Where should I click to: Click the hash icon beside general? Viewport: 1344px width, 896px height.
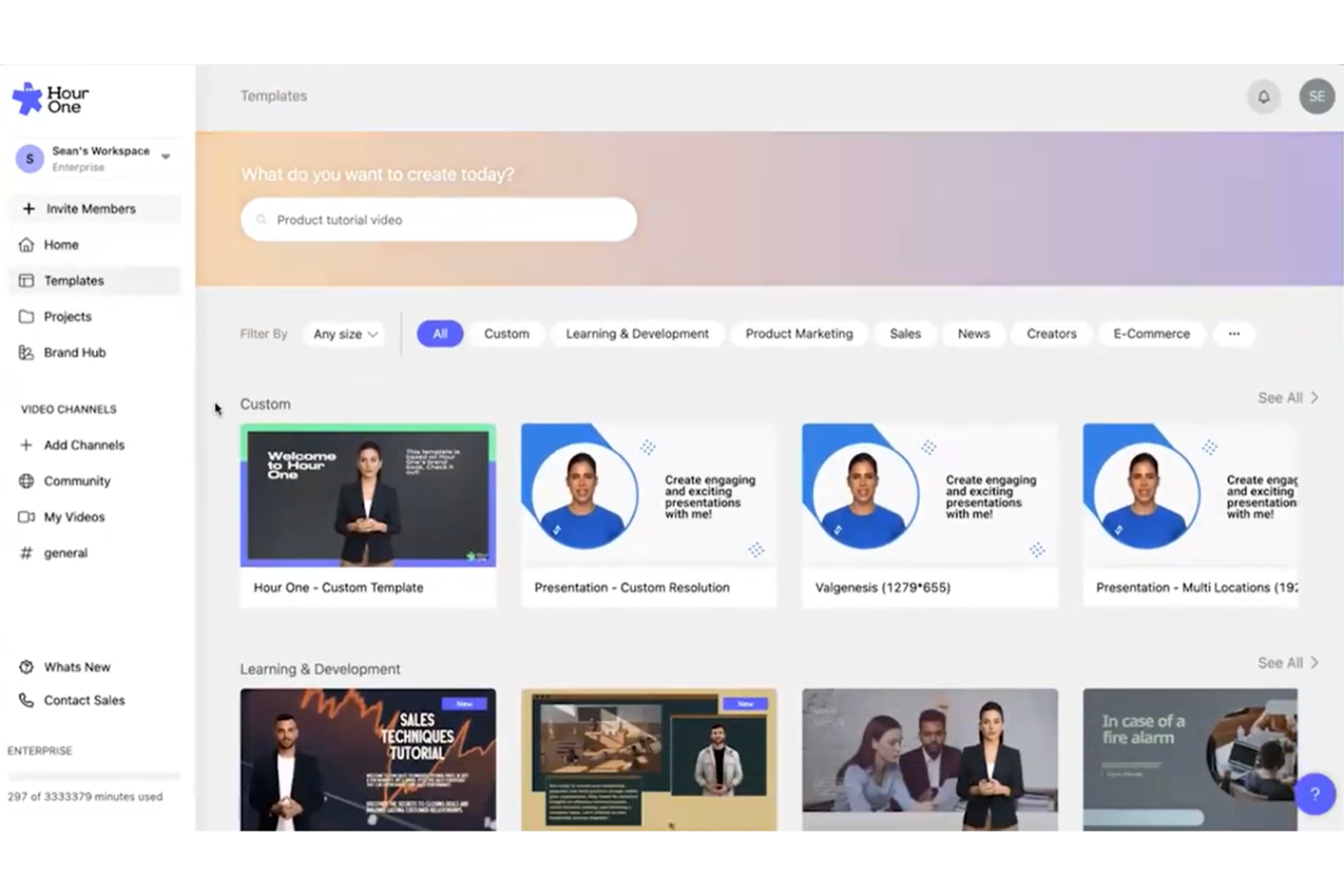[26, 553]
